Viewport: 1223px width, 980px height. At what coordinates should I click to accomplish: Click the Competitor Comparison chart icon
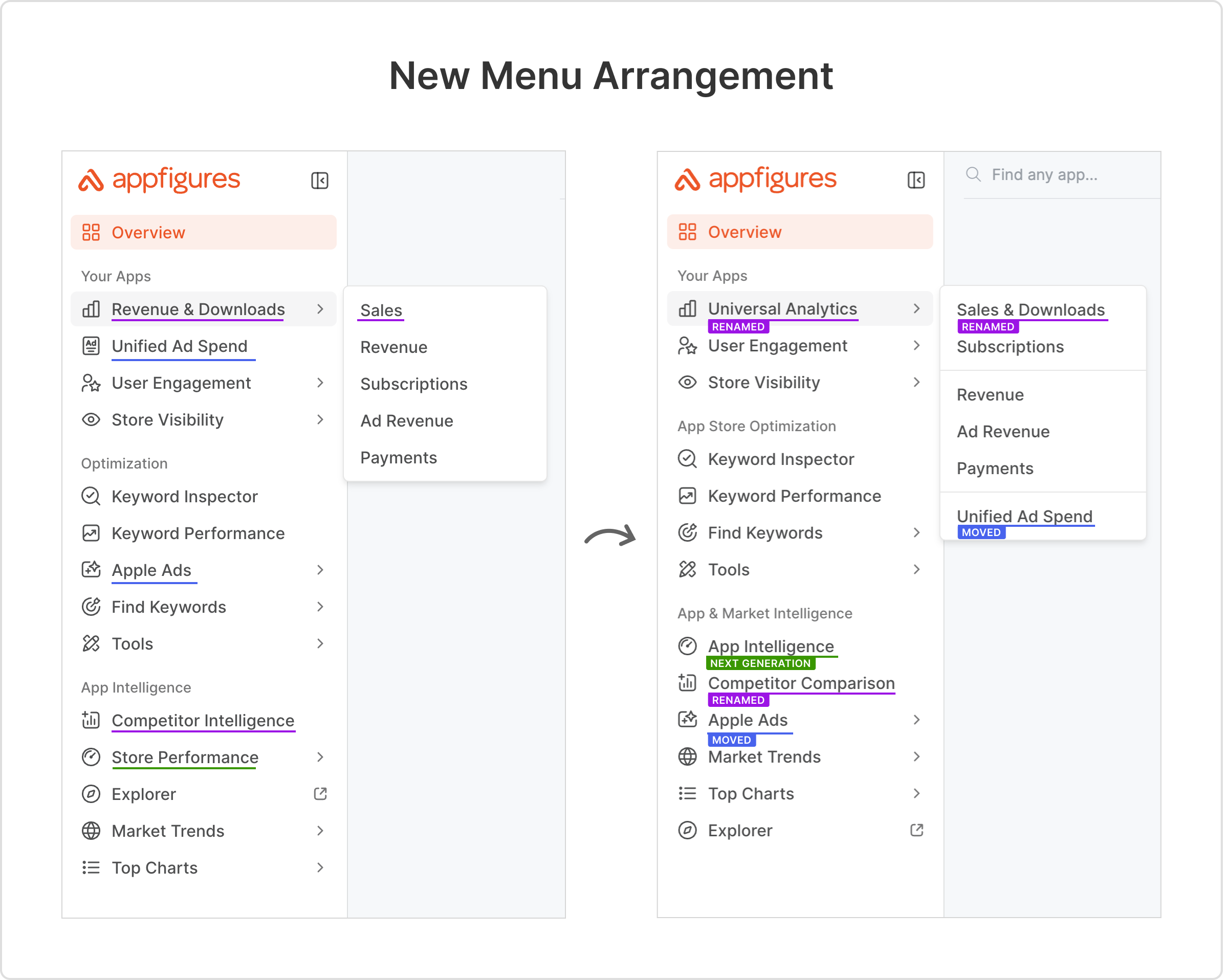[x=687, y=683]
